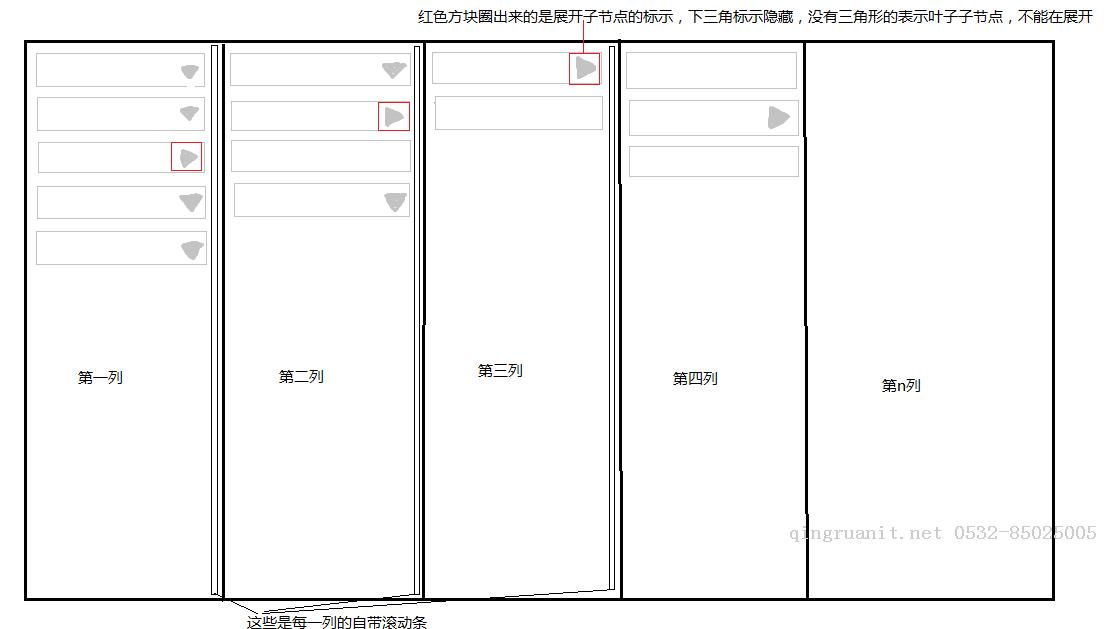This screenshot has height=629, width=1109.
Task: Select the first leaf row in 第四列
Action: click(712, 70)
